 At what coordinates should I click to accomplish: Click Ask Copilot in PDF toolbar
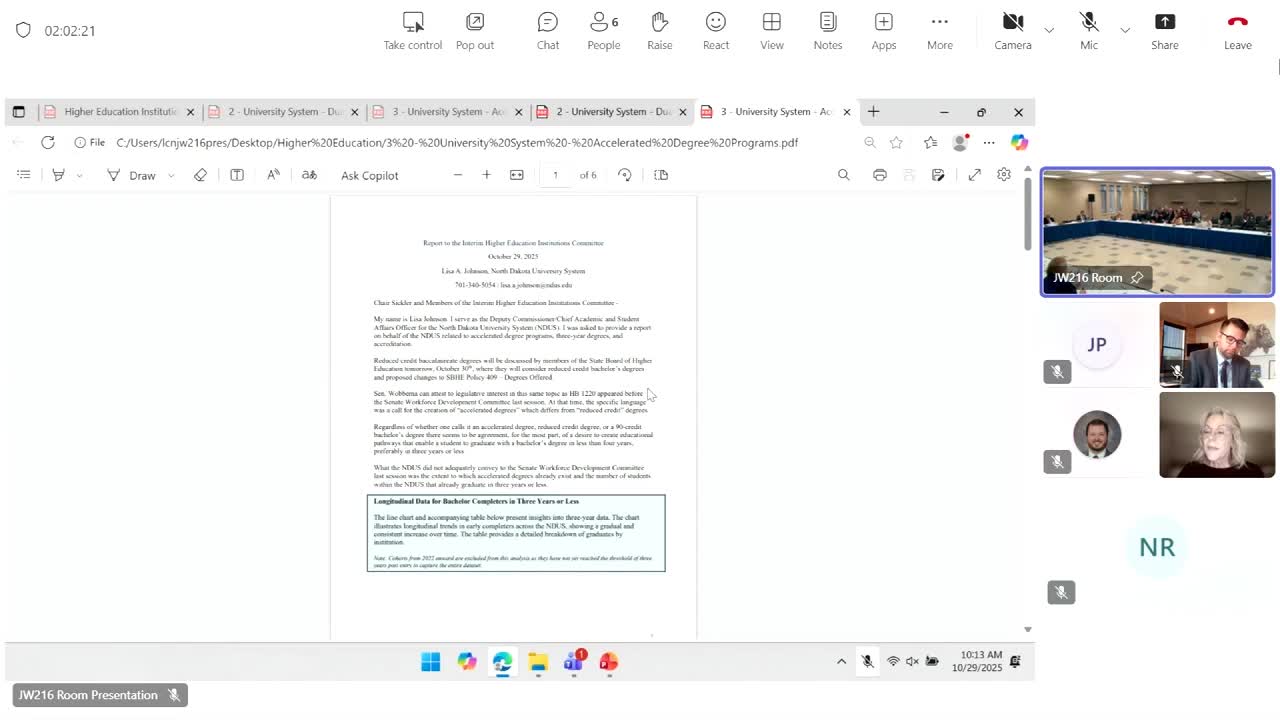[369, 175]
